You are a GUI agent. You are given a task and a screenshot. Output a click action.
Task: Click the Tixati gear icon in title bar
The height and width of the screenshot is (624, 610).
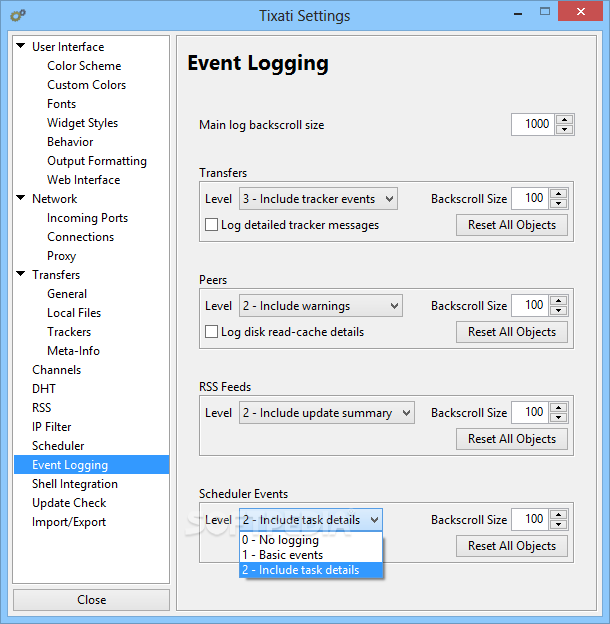tap(18, 15)
